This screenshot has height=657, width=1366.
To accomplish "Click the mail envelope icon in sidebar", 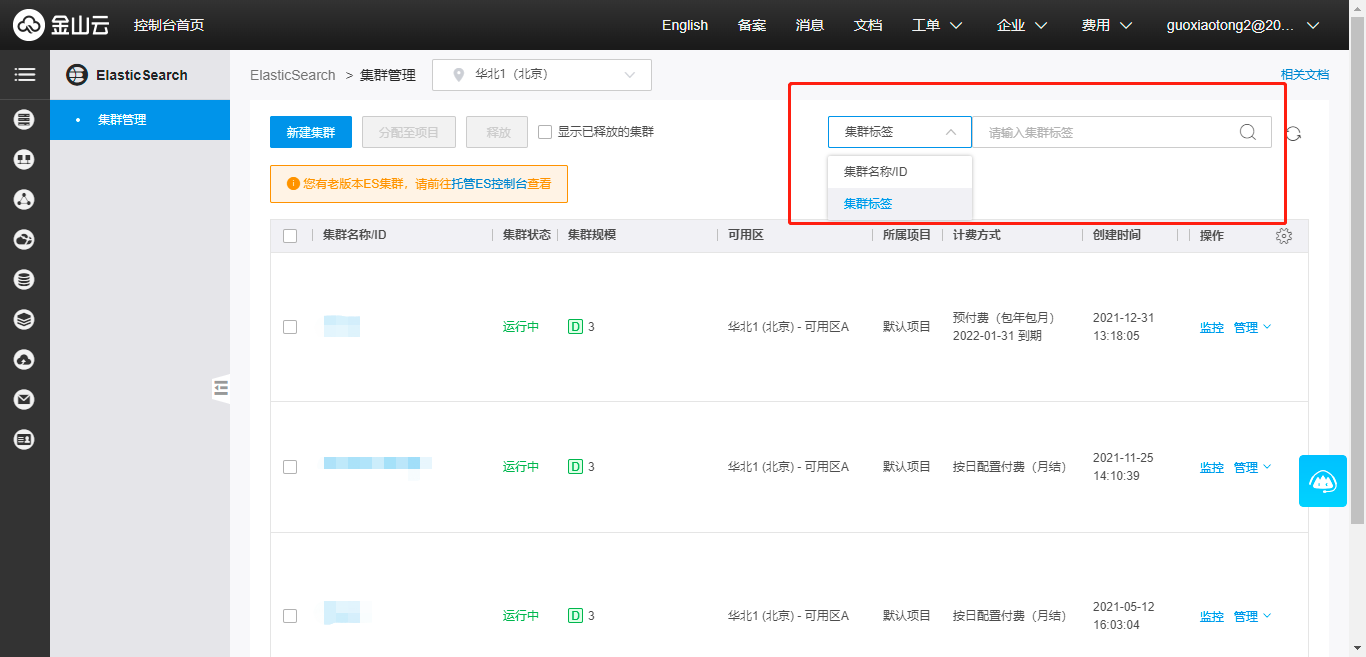I will (x=24, y=400).
